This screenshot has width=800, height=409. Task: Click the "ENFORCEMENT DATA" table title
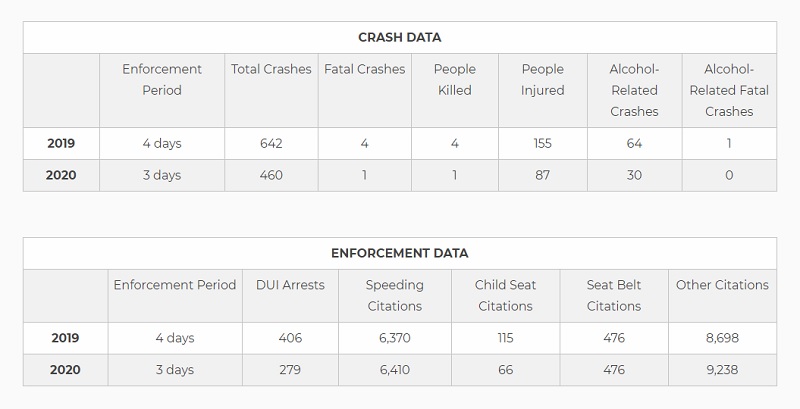399,253
